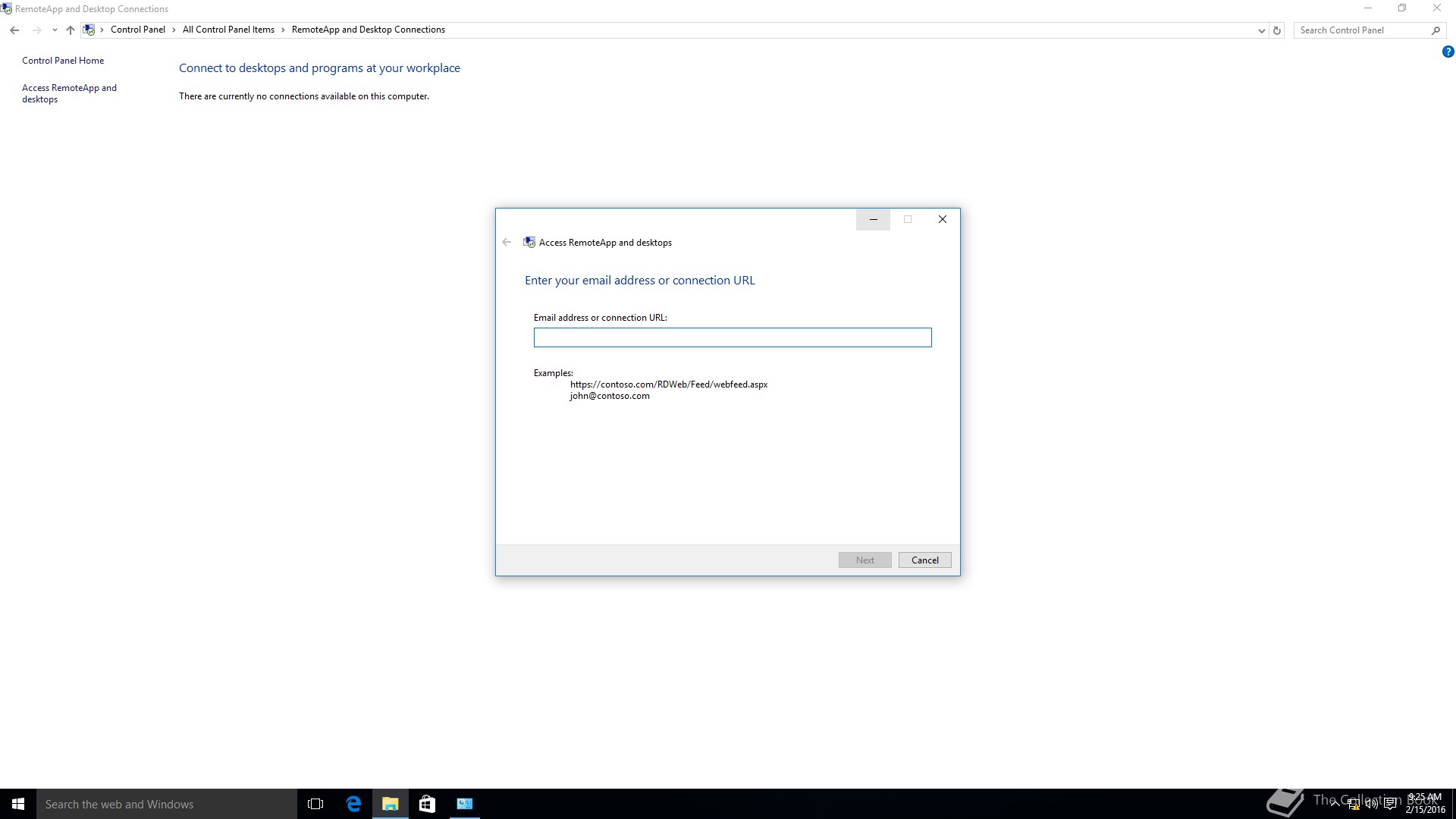Open Control Panel Home link
The height and width of the screenshot is (819, 1456).
click(x=63, y=61)
